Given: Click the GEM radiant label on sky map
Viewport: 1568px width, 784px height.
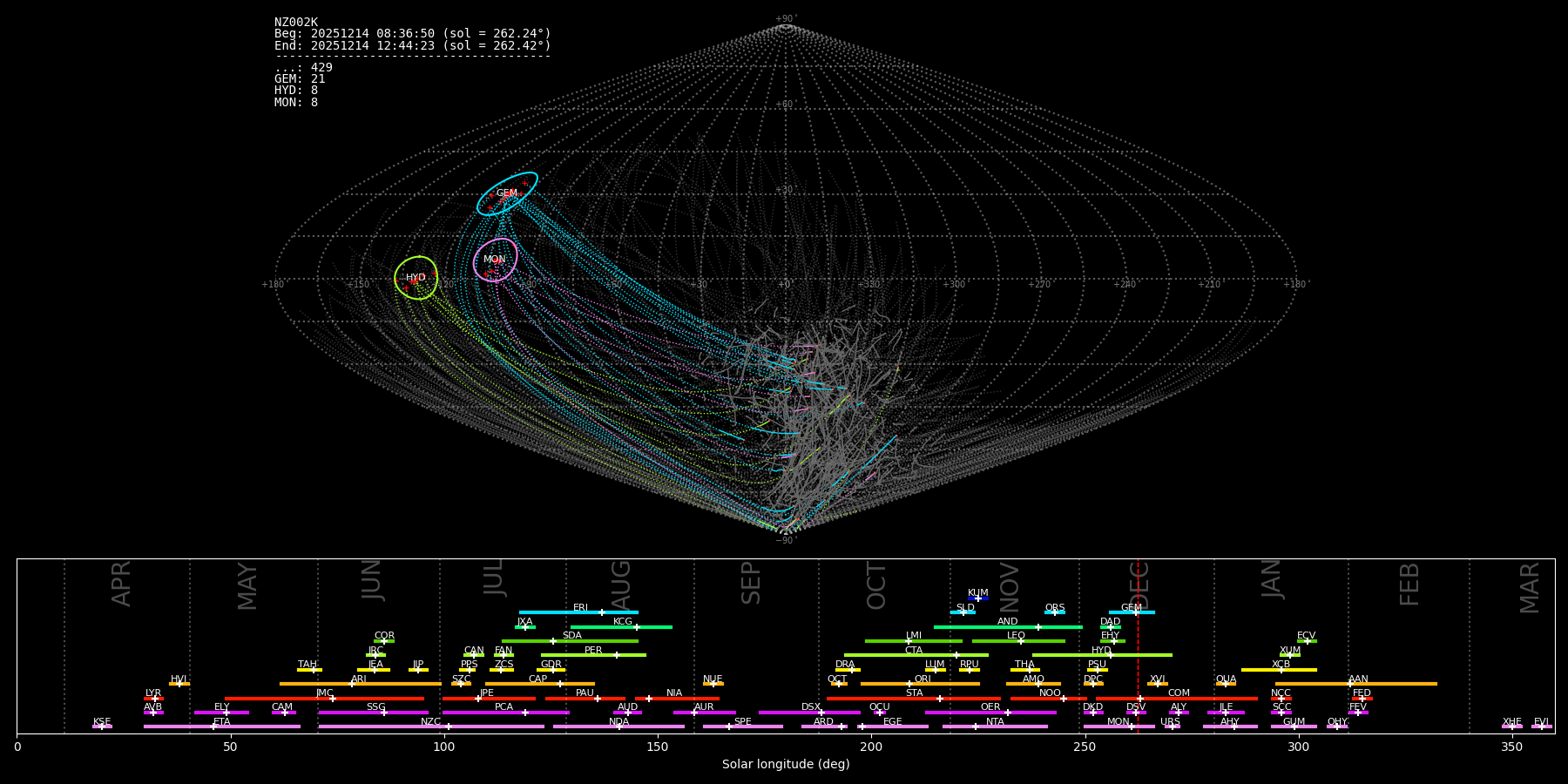Looking at the screenshot, I should (507, 193).
